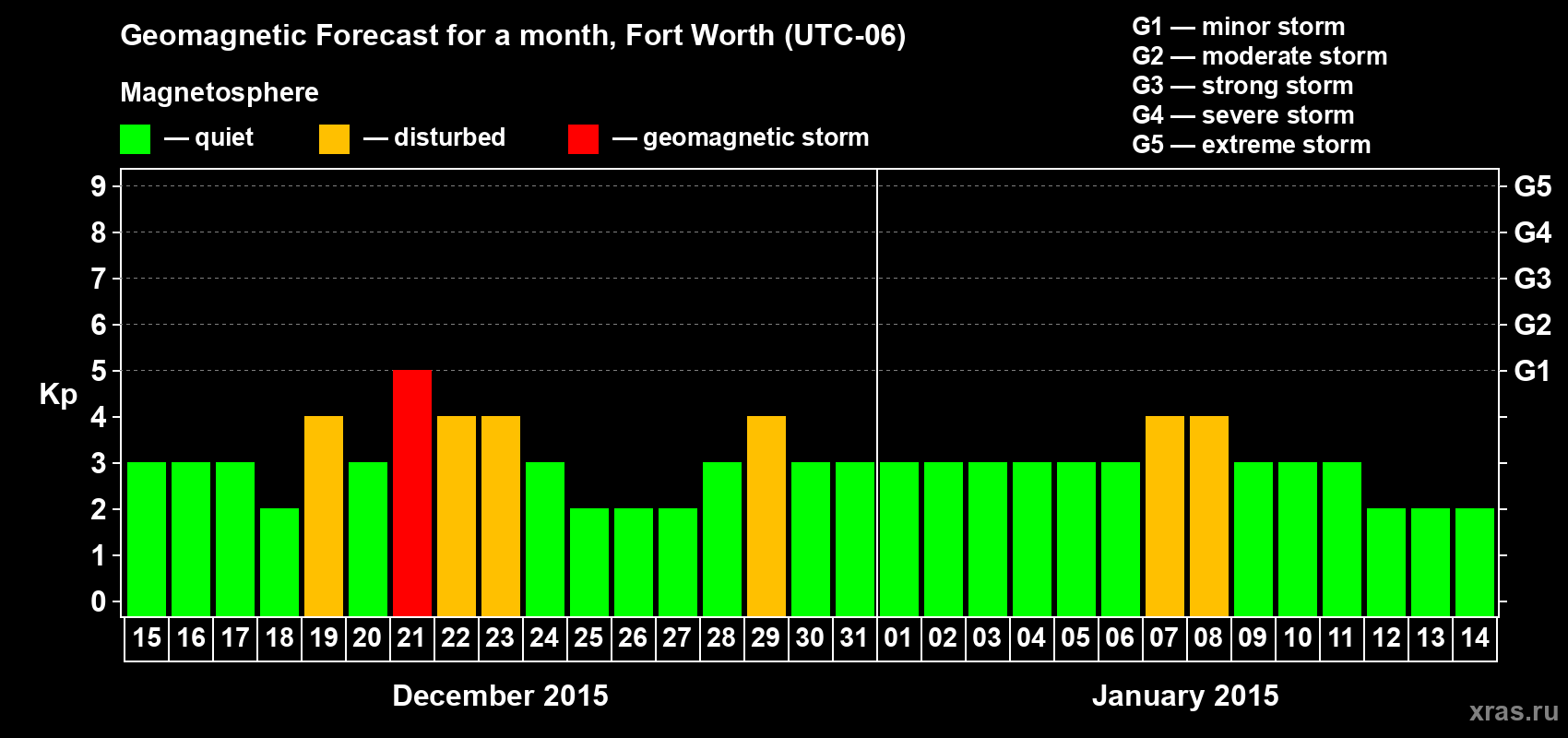Click the 'G1 — minor storm' legend text
Viewport: 1568px width, 738px height.
(x=1239, y=27)
